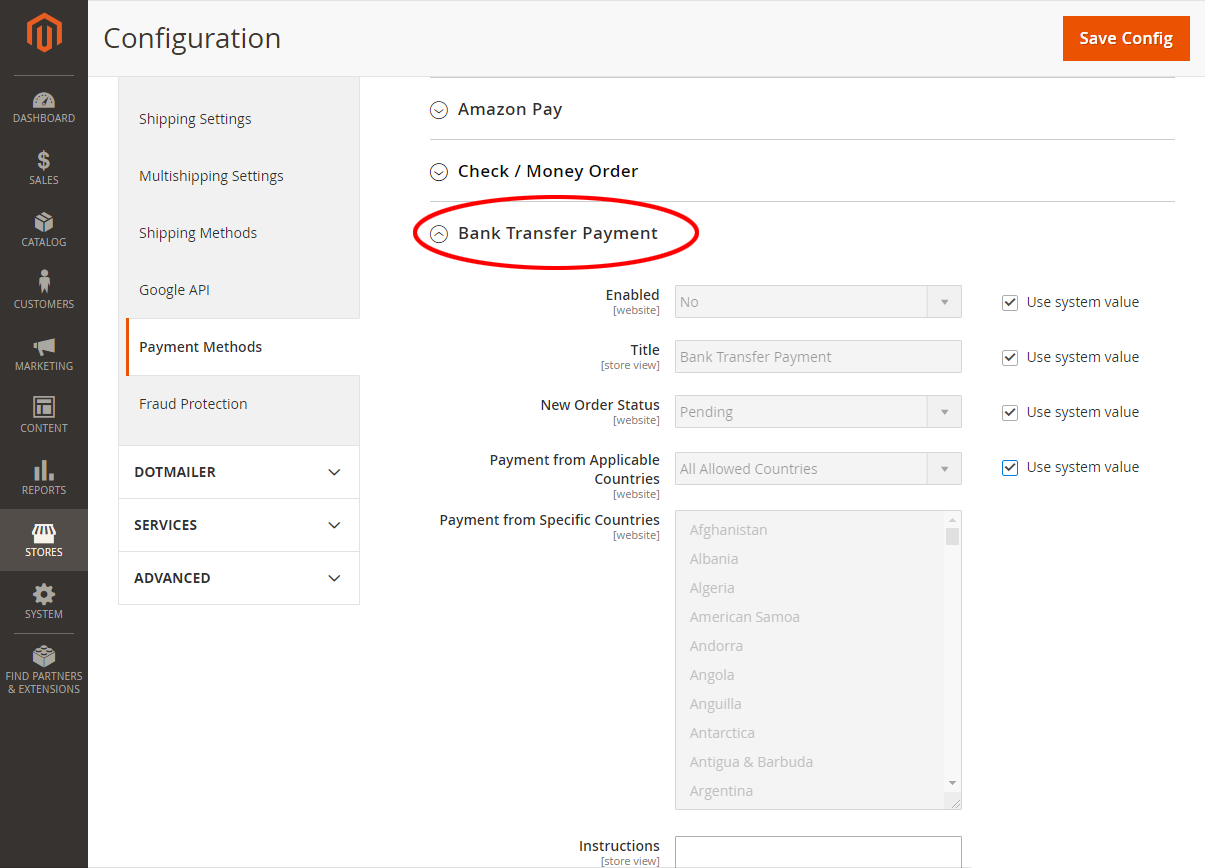Open Sales dollar-sign icon
Screen dimensions: 1205x868
pyautogui.click(x=44, y=160)
